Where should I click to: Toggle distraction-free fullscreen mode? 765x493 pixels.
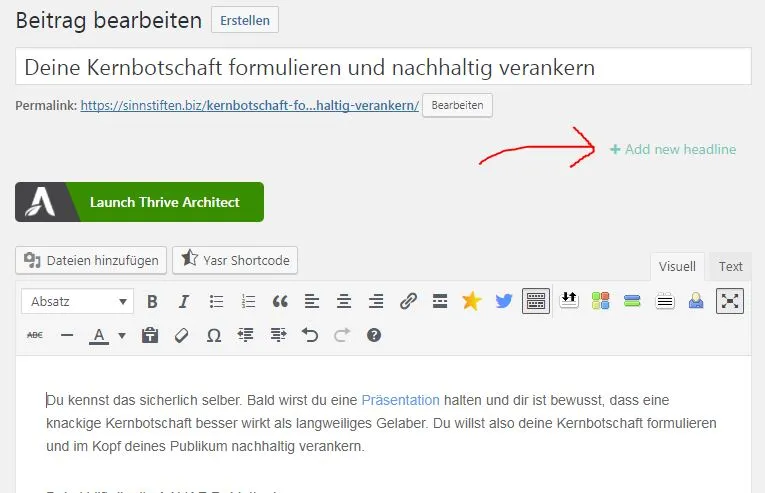[x=729, y=301]
